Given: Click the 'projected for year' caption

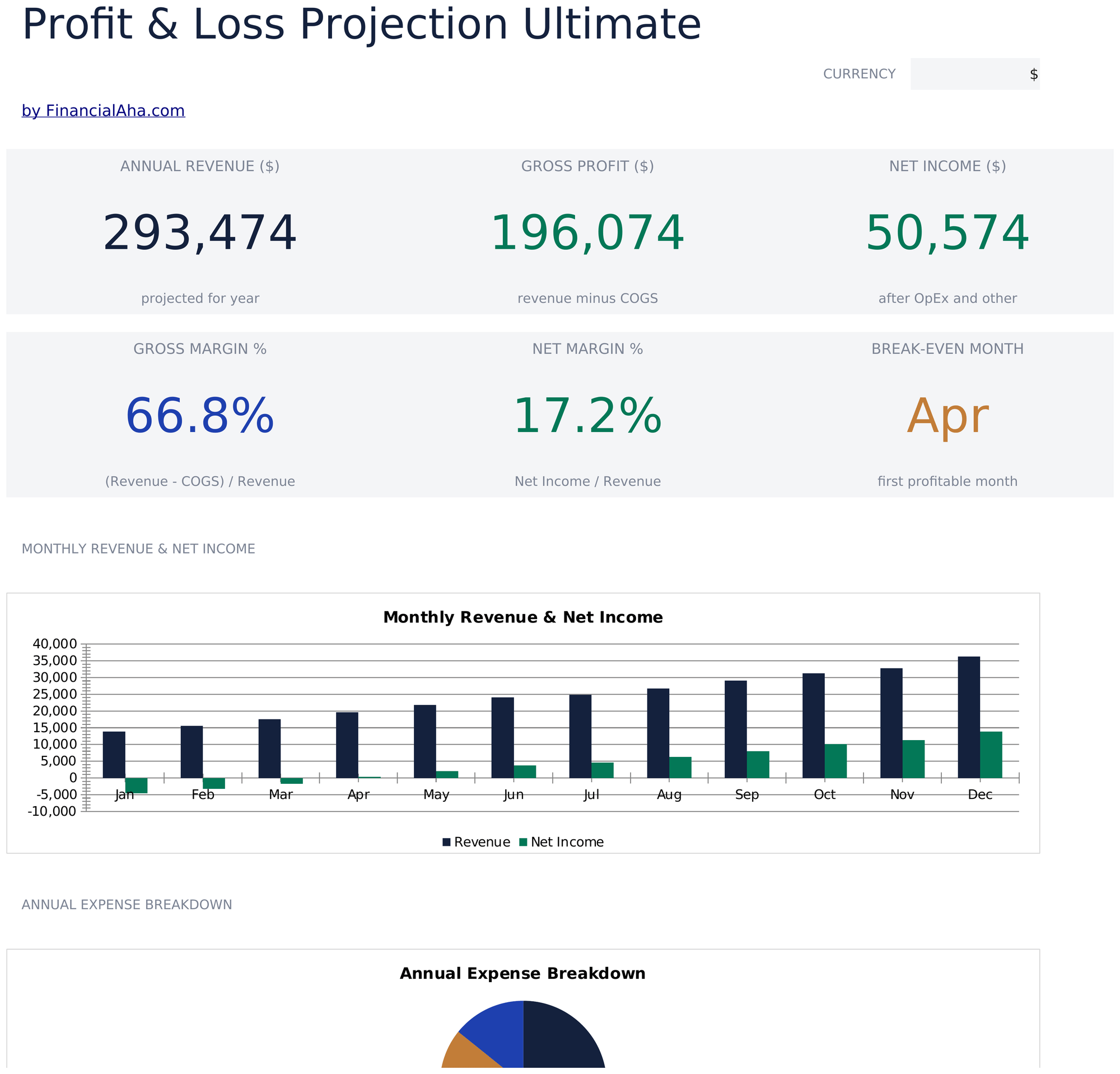Looking at the screenshot, I should 200,299.
